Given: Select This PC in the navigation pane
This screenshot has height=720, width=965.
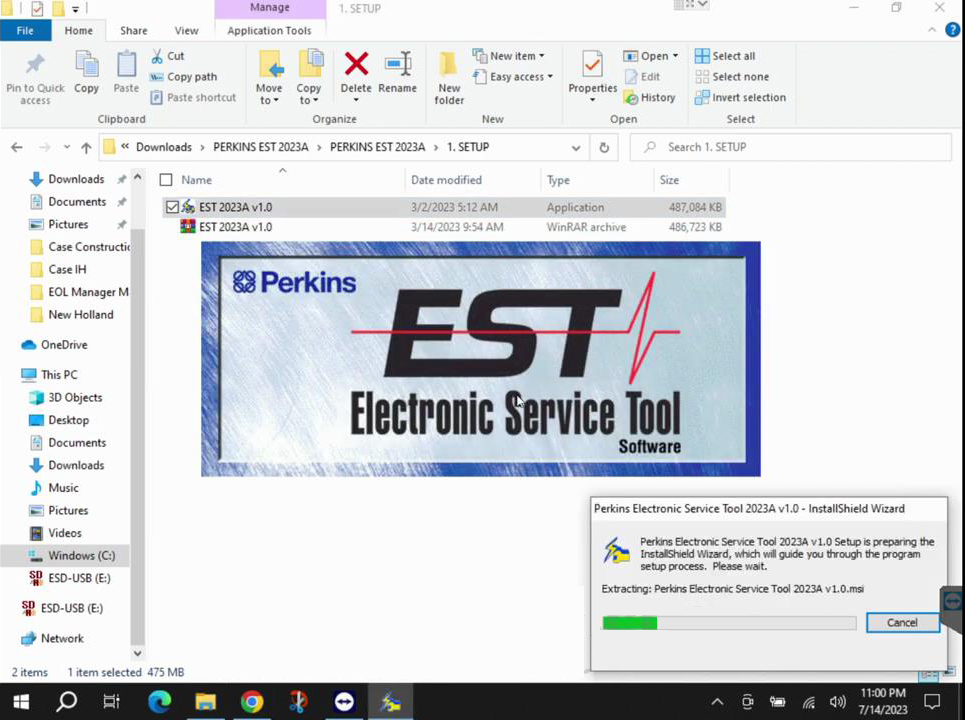Looking at the screenshot, I should [x=59, y=375].
